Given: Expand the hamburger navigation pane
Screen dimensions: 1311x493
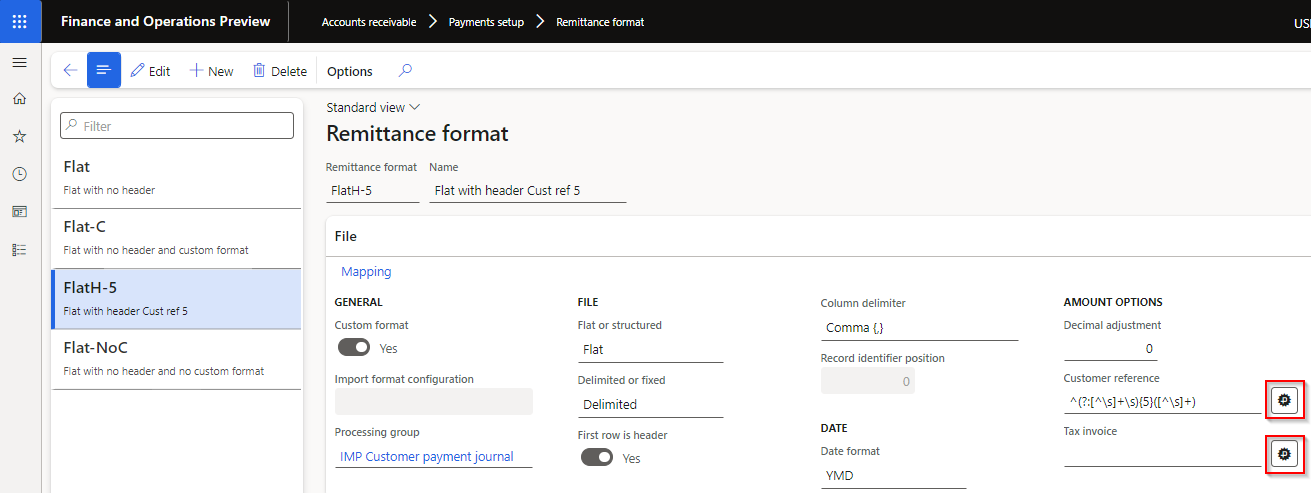Looking at the screenshot, I should (19, 63).
